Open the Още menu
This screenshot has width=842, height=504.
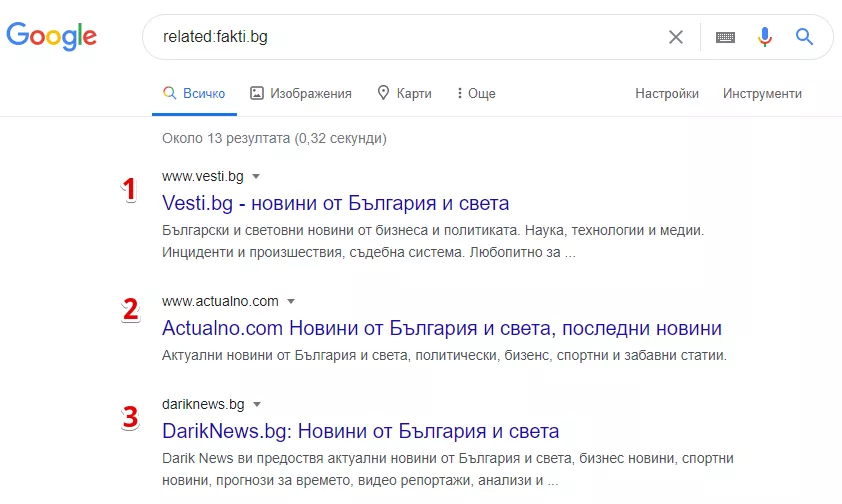[x=476, y=93]
